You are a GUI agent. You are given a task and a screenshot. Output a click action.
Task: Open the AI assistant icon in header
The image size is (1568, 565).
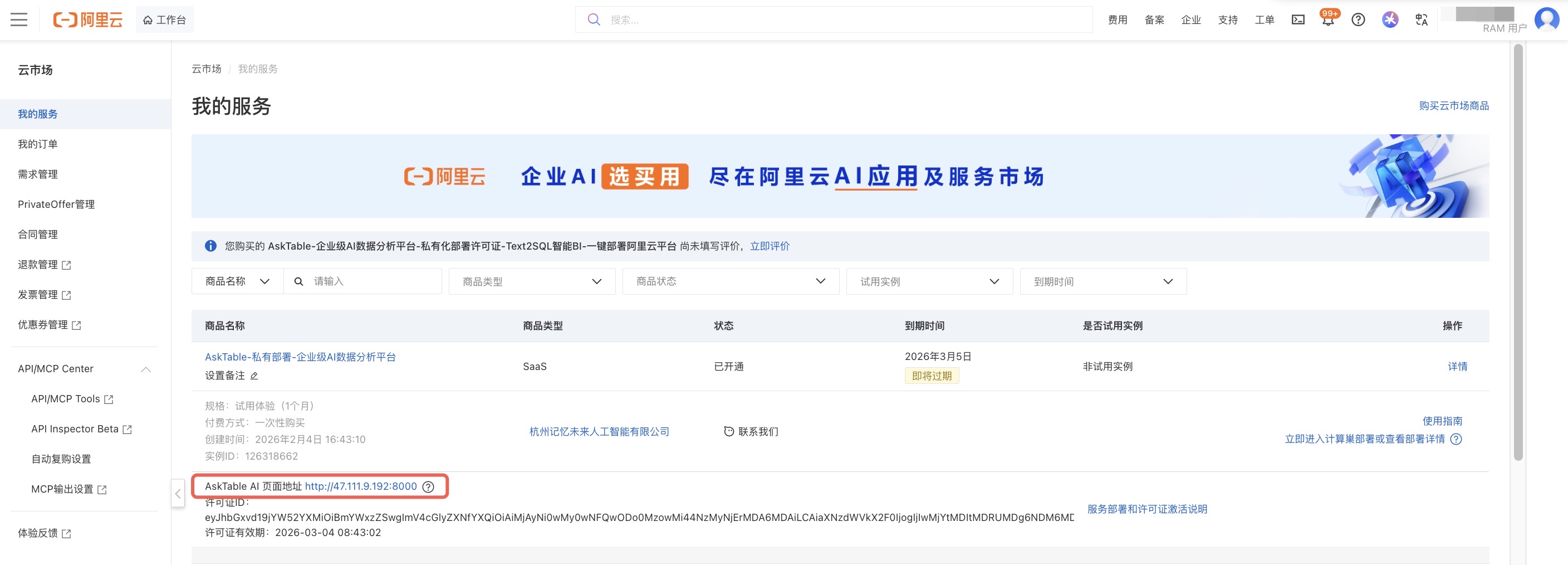[1390, 20]
